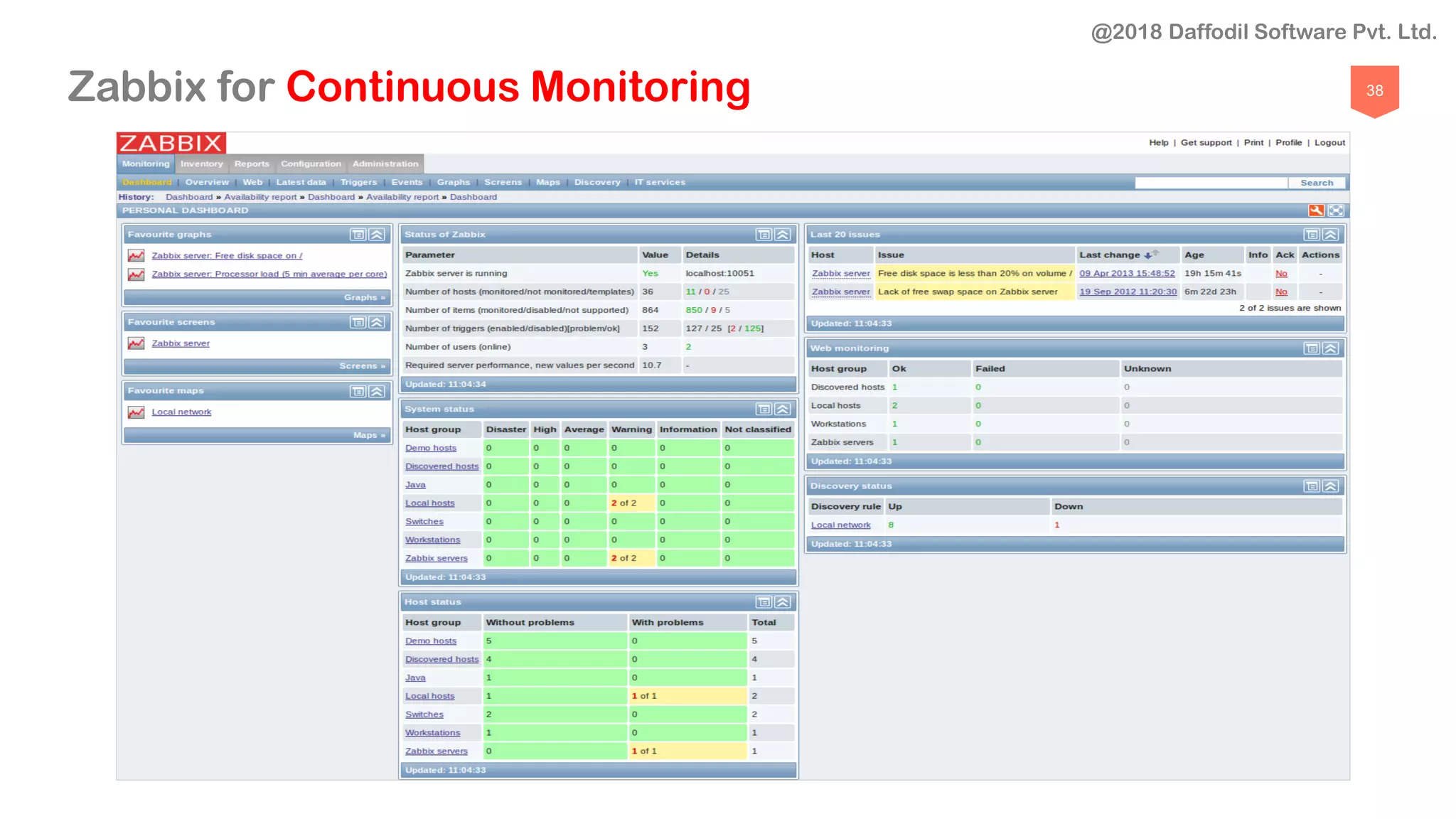
Task: Select Overview in the submenu
Action: (207, 183)
